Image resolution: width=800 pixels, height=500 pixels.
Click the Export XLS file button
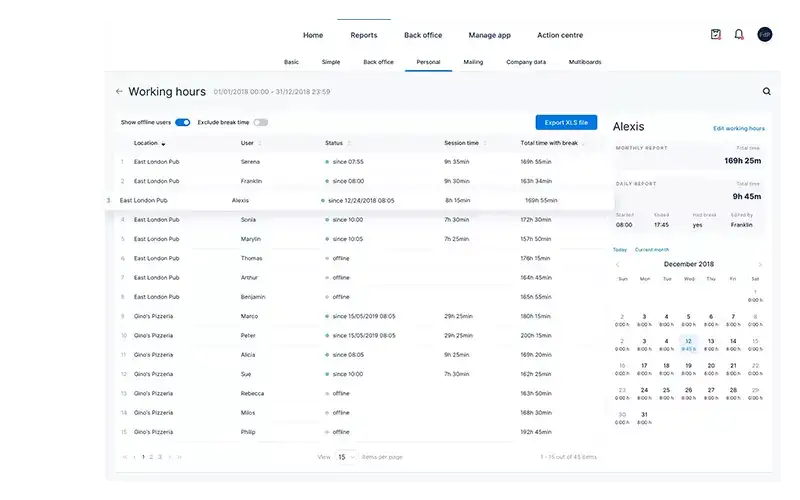coord(566,122)
